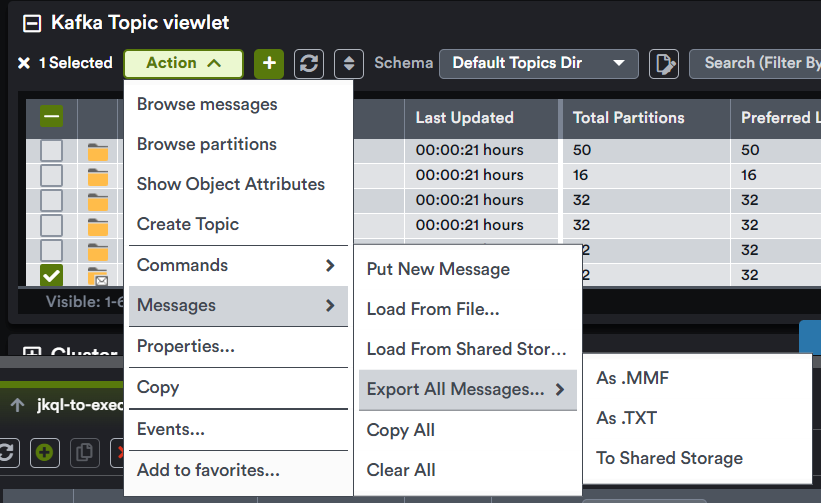Image resolution: width=821 pixels, height=503 pixels.
Task: Open Properties... from the menu
Action: 238,346
